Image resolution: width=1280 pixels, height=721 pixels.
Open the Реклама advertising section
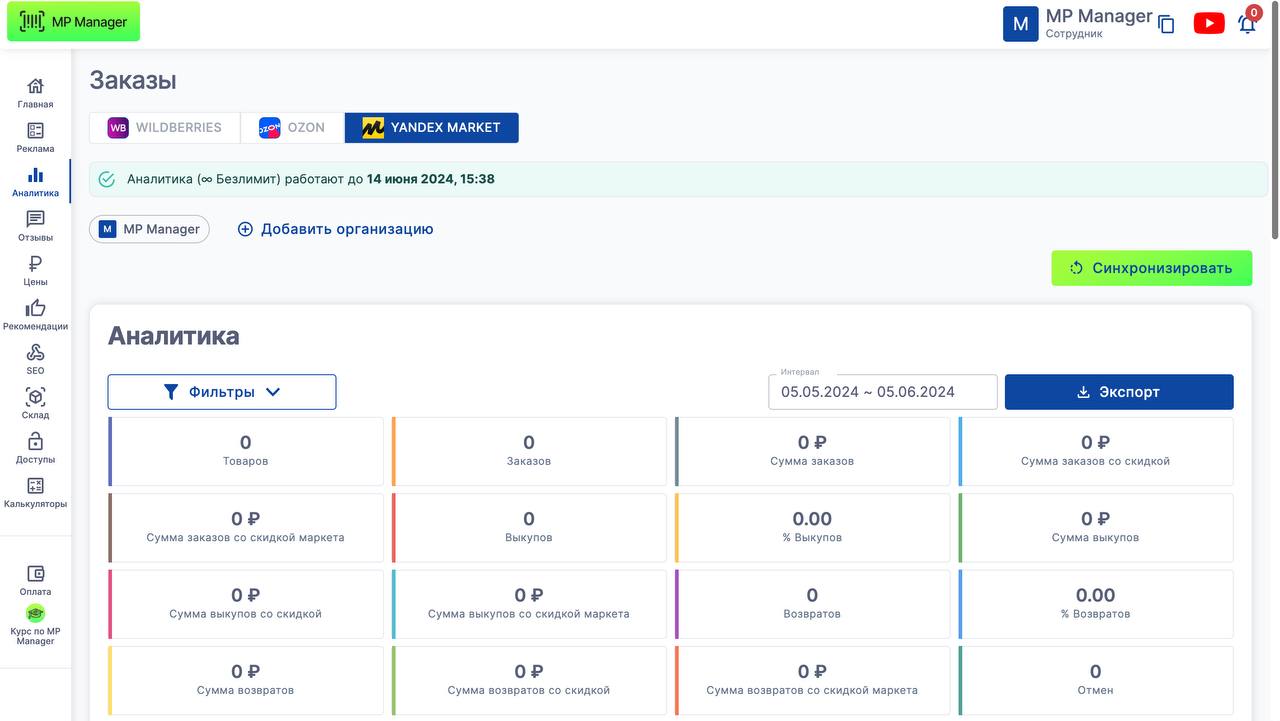35,137
